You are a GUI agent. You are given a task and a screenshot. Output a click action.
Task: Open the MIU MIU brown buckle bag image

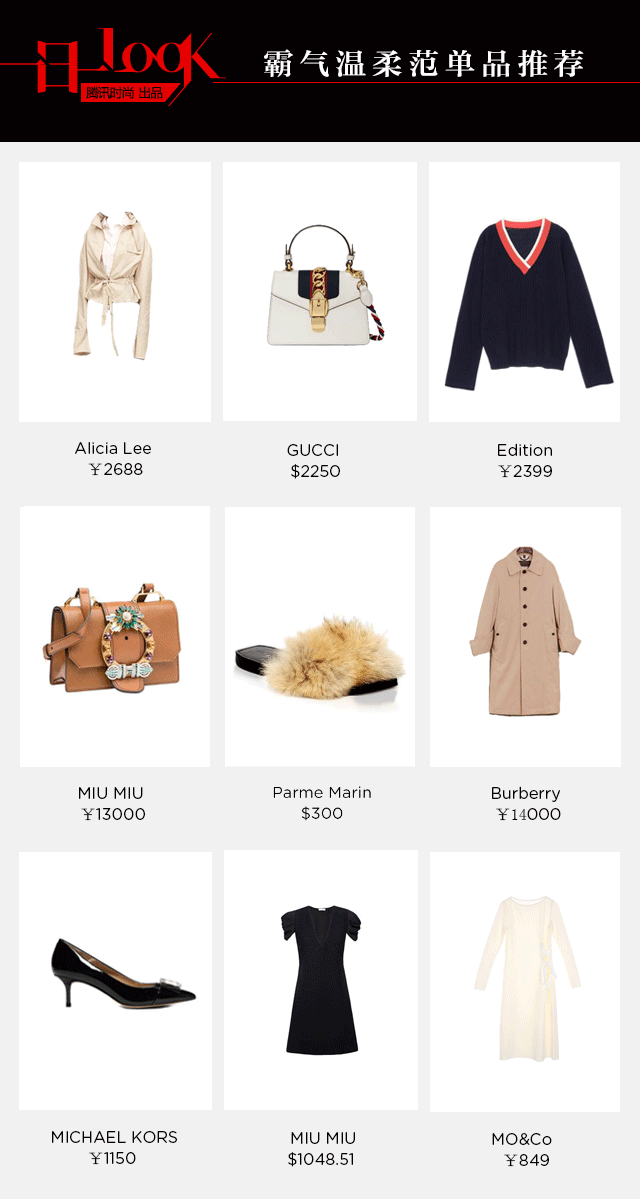point(115,637)
